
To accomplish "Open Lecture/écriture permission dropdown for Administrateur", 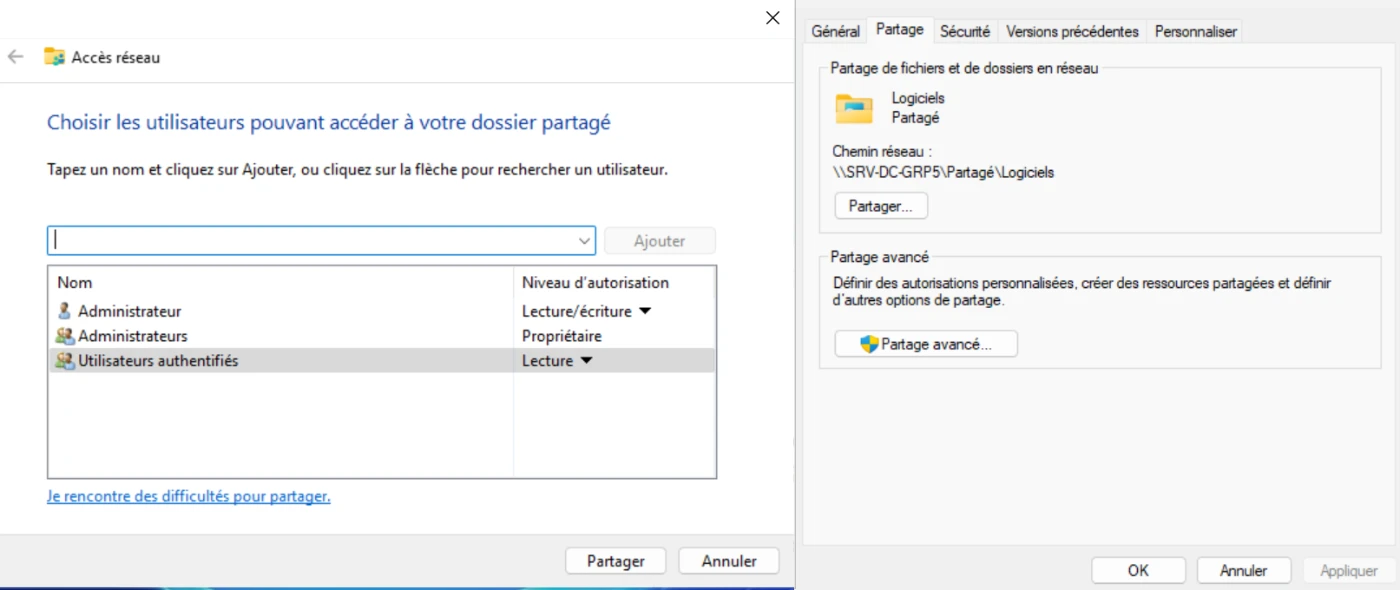I will tap(645, 311).
